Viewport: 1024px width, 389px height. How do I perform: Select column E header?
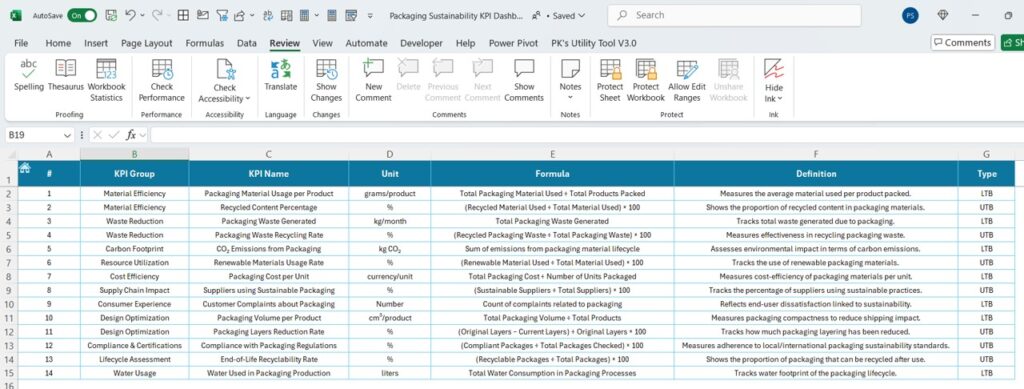(552, 154)
